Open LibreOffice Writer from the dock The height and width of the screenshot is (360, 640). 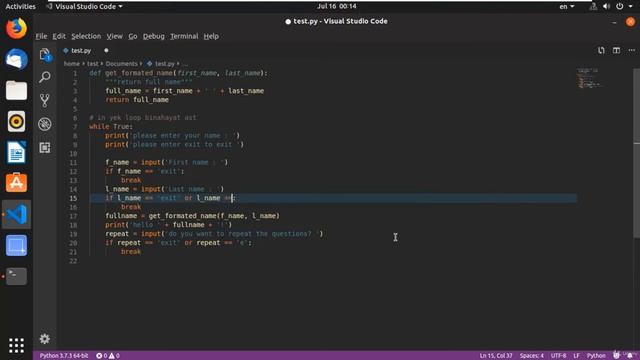pyautogui.click(x=16, y=152)
